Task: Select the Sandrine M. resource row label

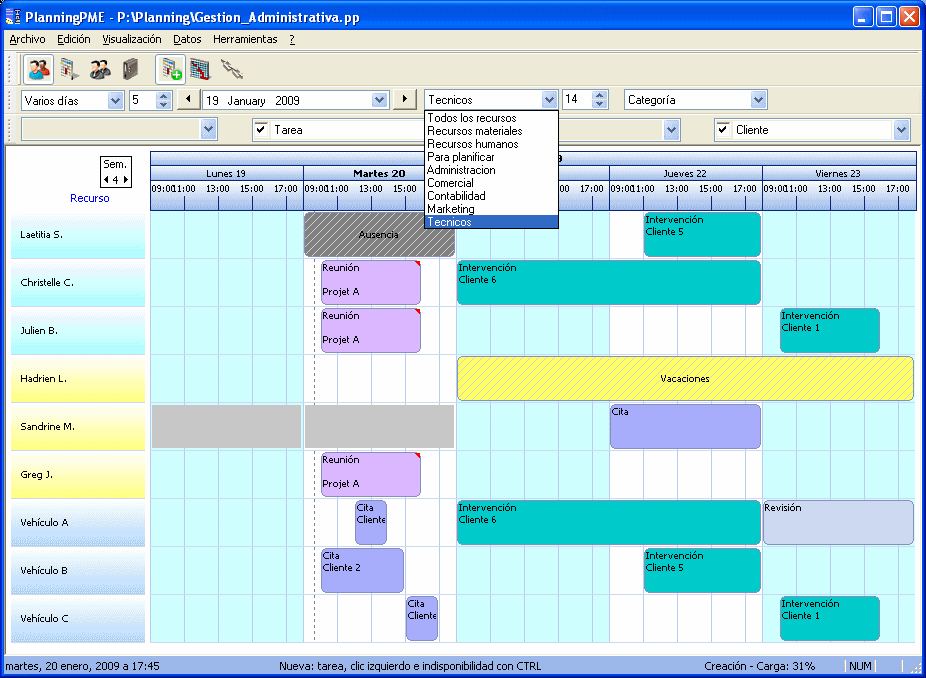Action: pyautogui.click(x=78, y=426)
